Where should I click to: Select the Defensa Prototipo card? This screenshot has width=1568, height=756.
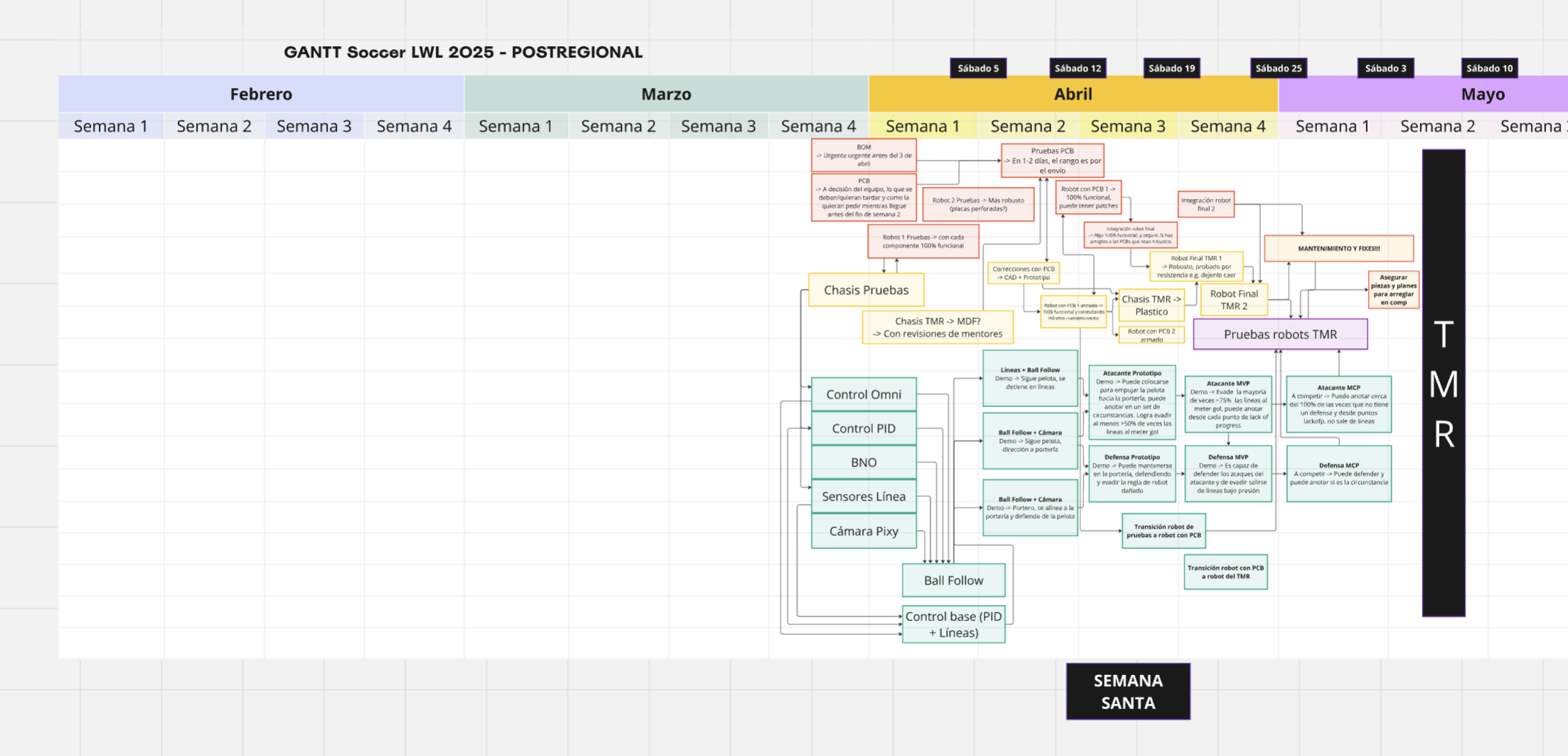[1132, 474]
